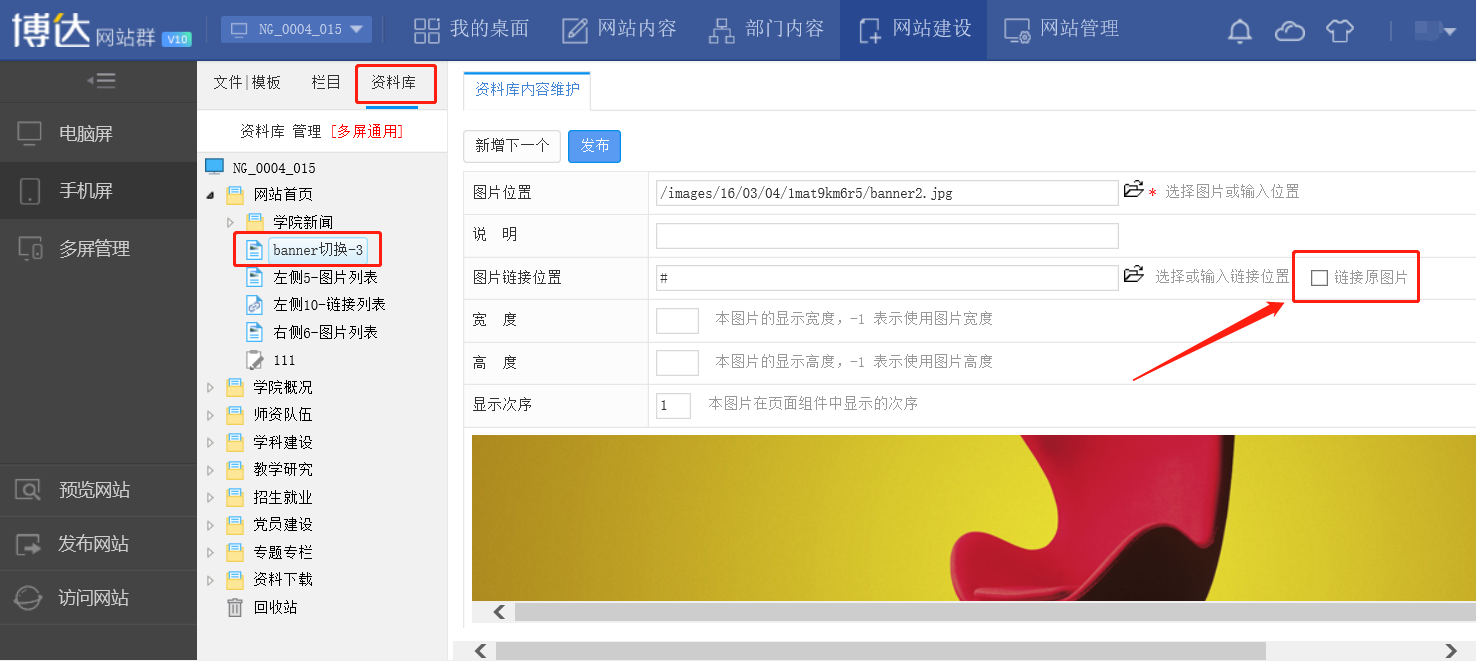Click the notification bell icon
The width and height of the screenshot is (1476, 663).
coord(1240,30)
